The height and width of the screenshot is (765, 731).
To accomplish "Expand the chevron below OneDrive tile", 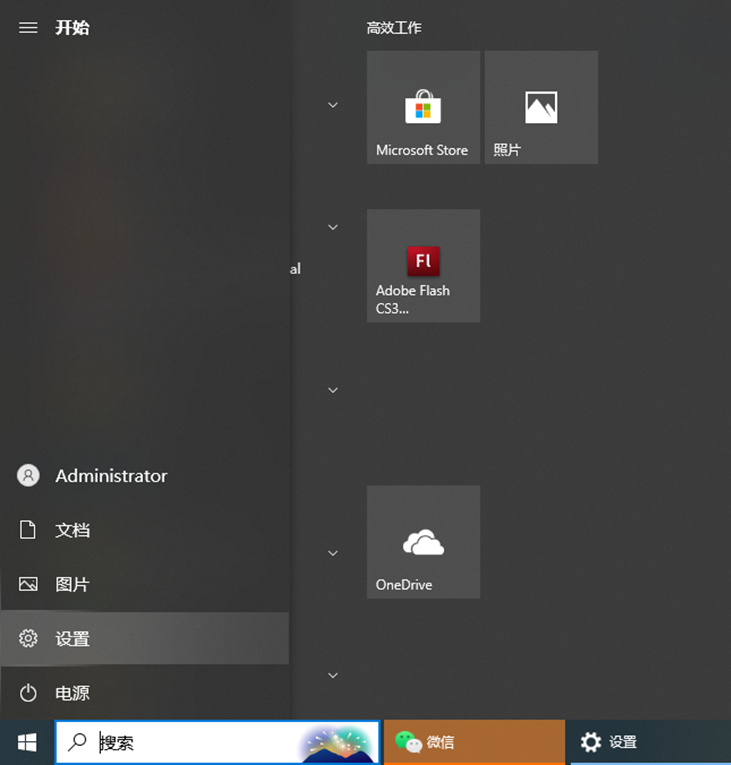I will tap(333, 675).
